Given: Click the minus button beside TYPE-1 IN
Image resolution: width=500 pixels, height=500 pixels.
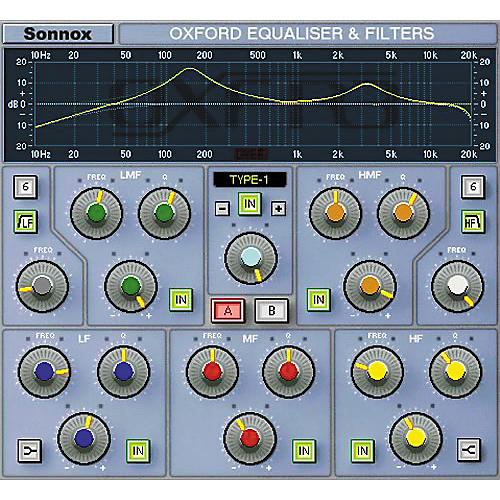Looking at the screenshot, I should [x=222, y=209].
